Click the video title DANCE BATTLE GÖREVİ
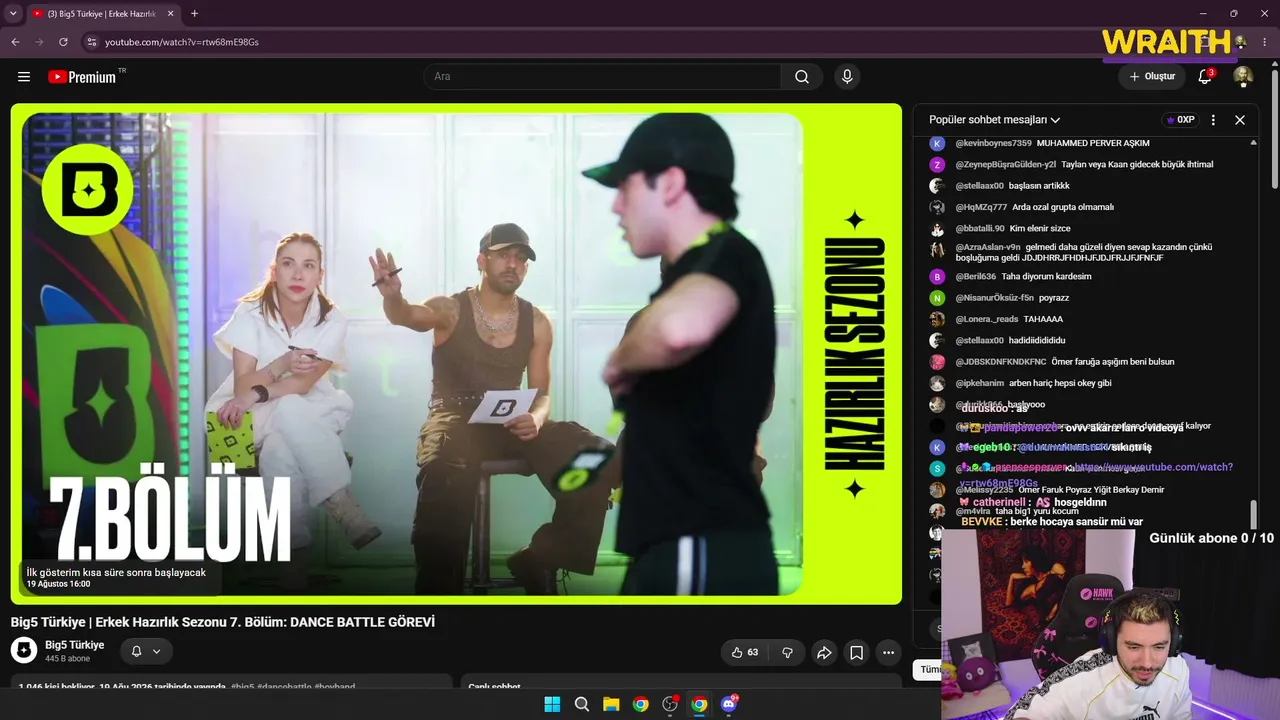1280x720 pixels. [x=223, y=622]
